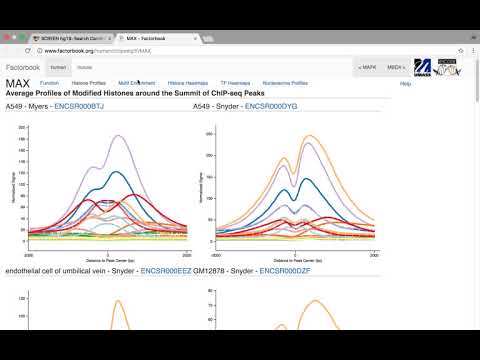
Task: Open the Chrome three-dot menu
Action: tap(473, 51)
